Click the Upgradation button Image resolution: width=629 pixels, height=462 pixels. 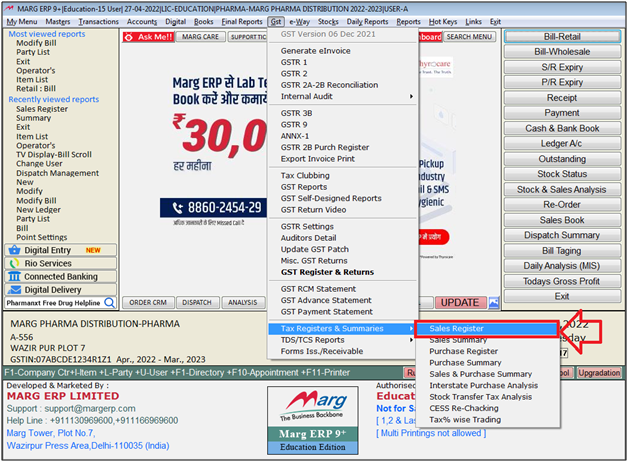599,373
